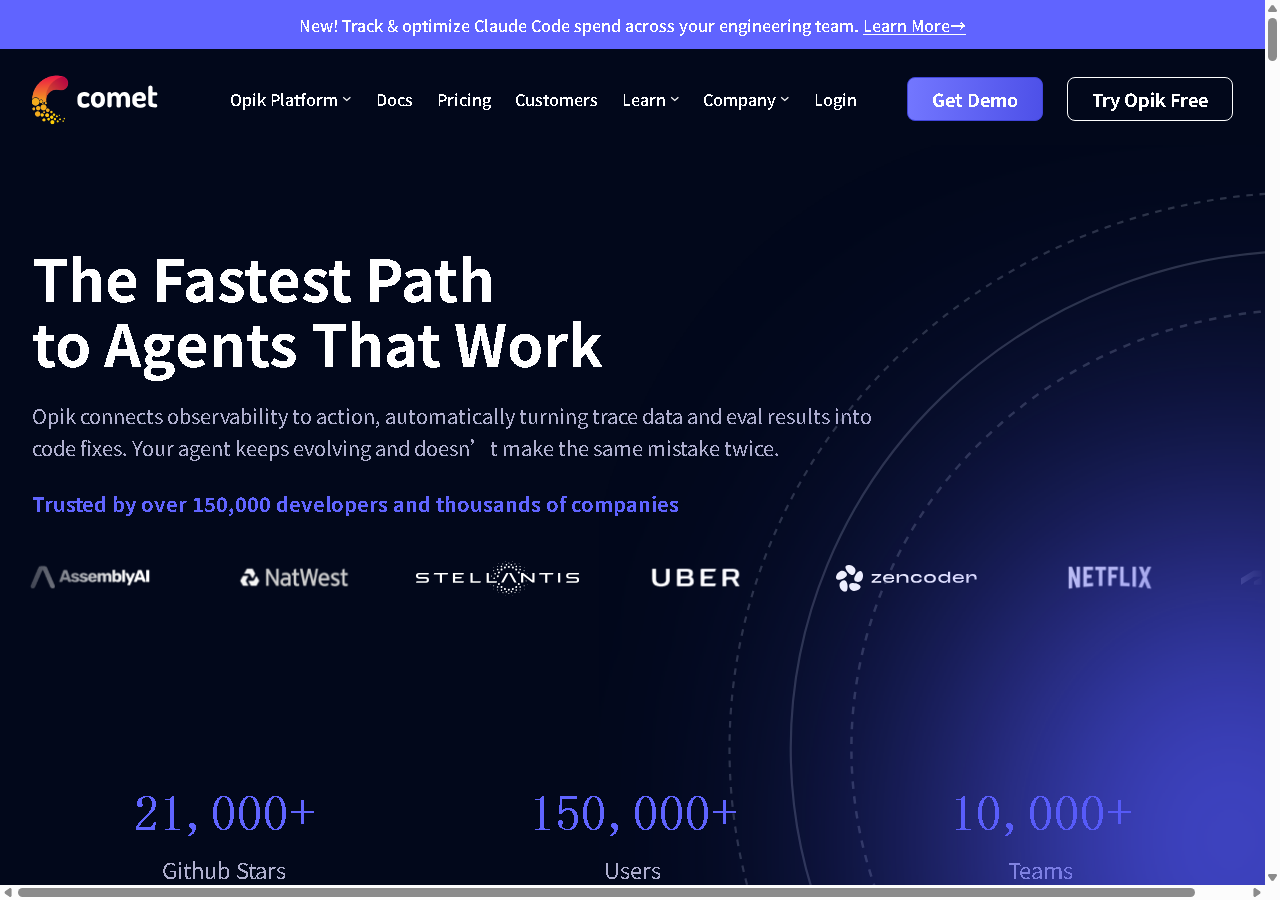1280x900 pixels.
Task: Click the 'Trusted by over 150,000 developers' text
Action: point(356,504)
